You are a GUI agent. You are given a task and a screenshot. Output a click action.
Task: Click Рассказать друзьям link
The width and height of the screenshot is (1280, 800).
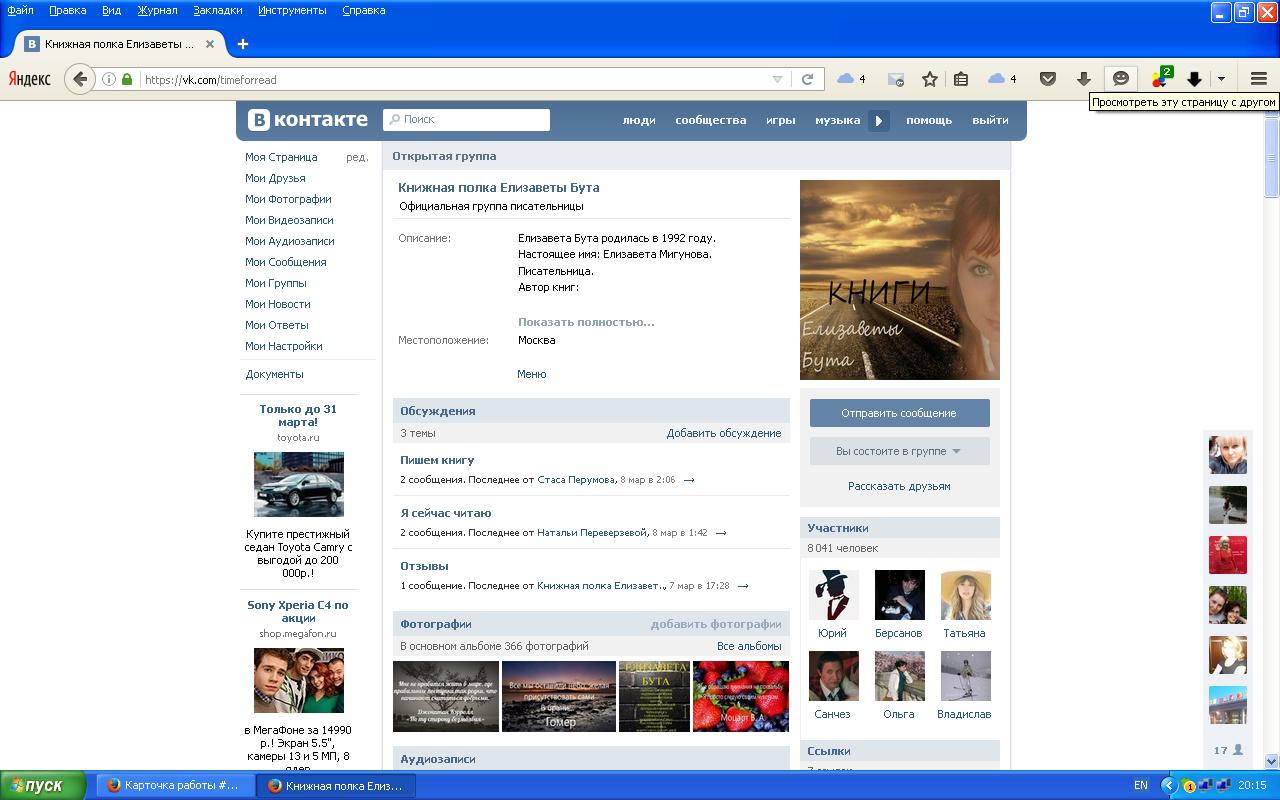click(899, 486)
